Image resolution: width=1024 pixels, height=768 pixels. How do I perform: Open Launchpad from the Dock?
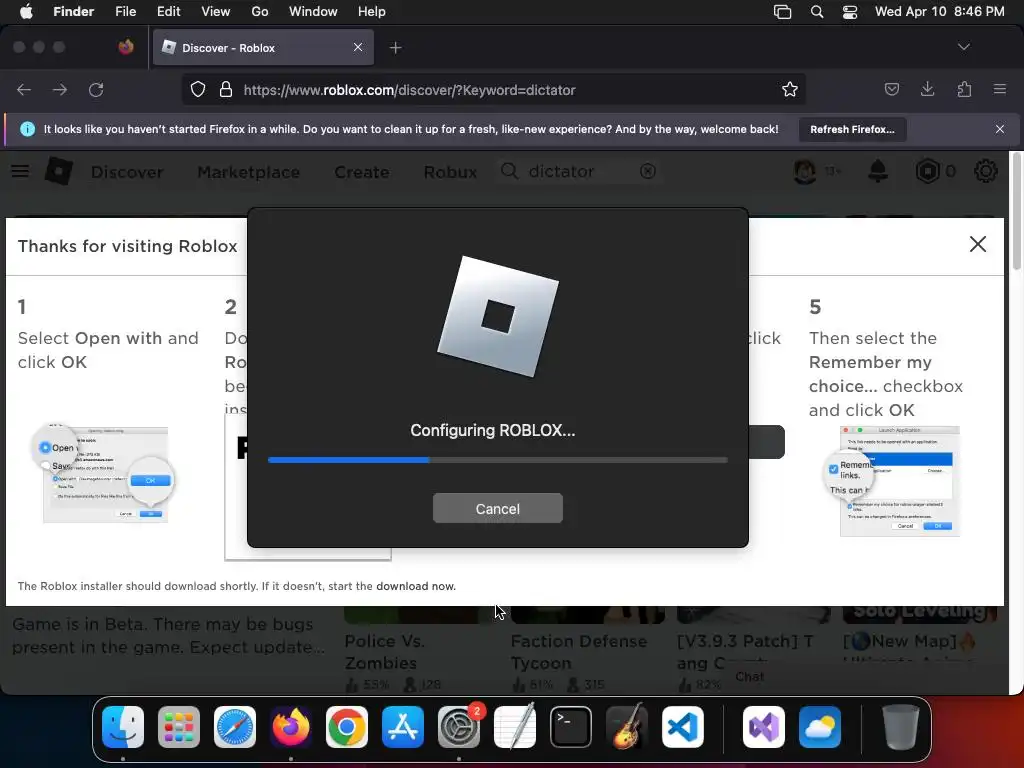(178, 727)
